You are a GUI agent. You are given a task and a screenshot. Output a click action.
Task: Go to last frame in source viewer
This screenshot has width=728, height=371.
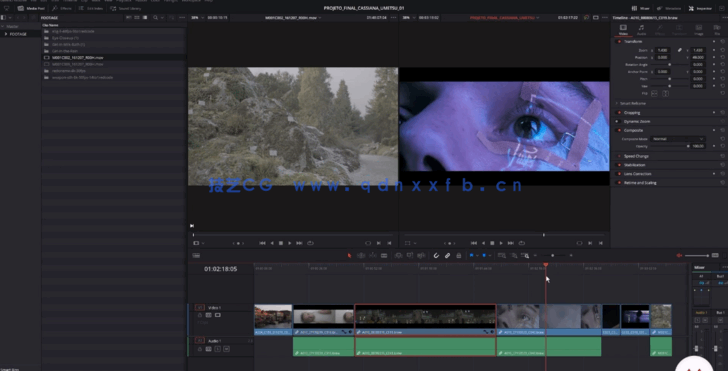coord(299,243)
